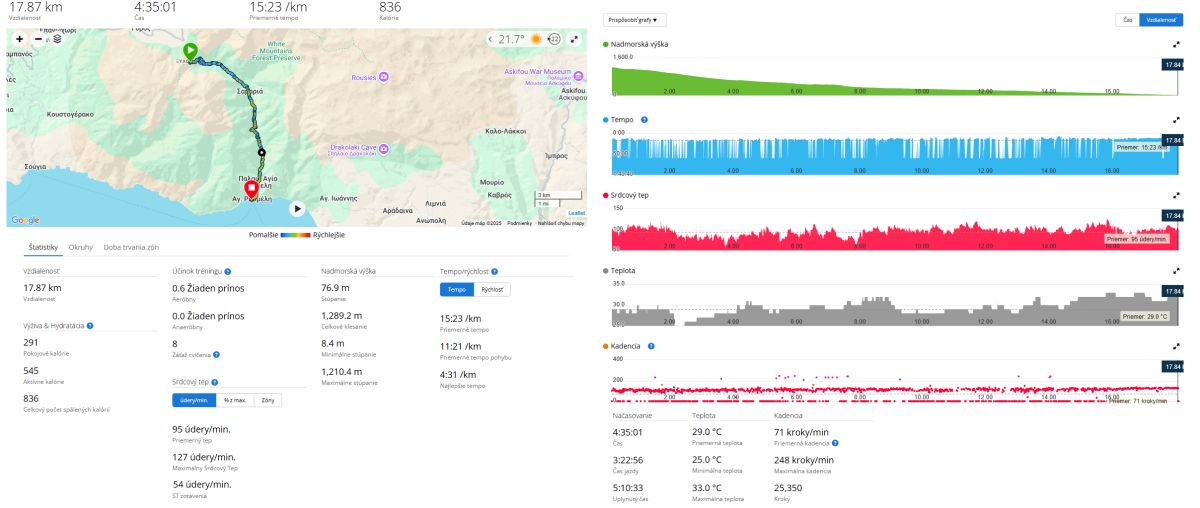Screen dimensions: 1200x508
Task: Click the grey Teplota legend dot
Action: coord(606,270)
